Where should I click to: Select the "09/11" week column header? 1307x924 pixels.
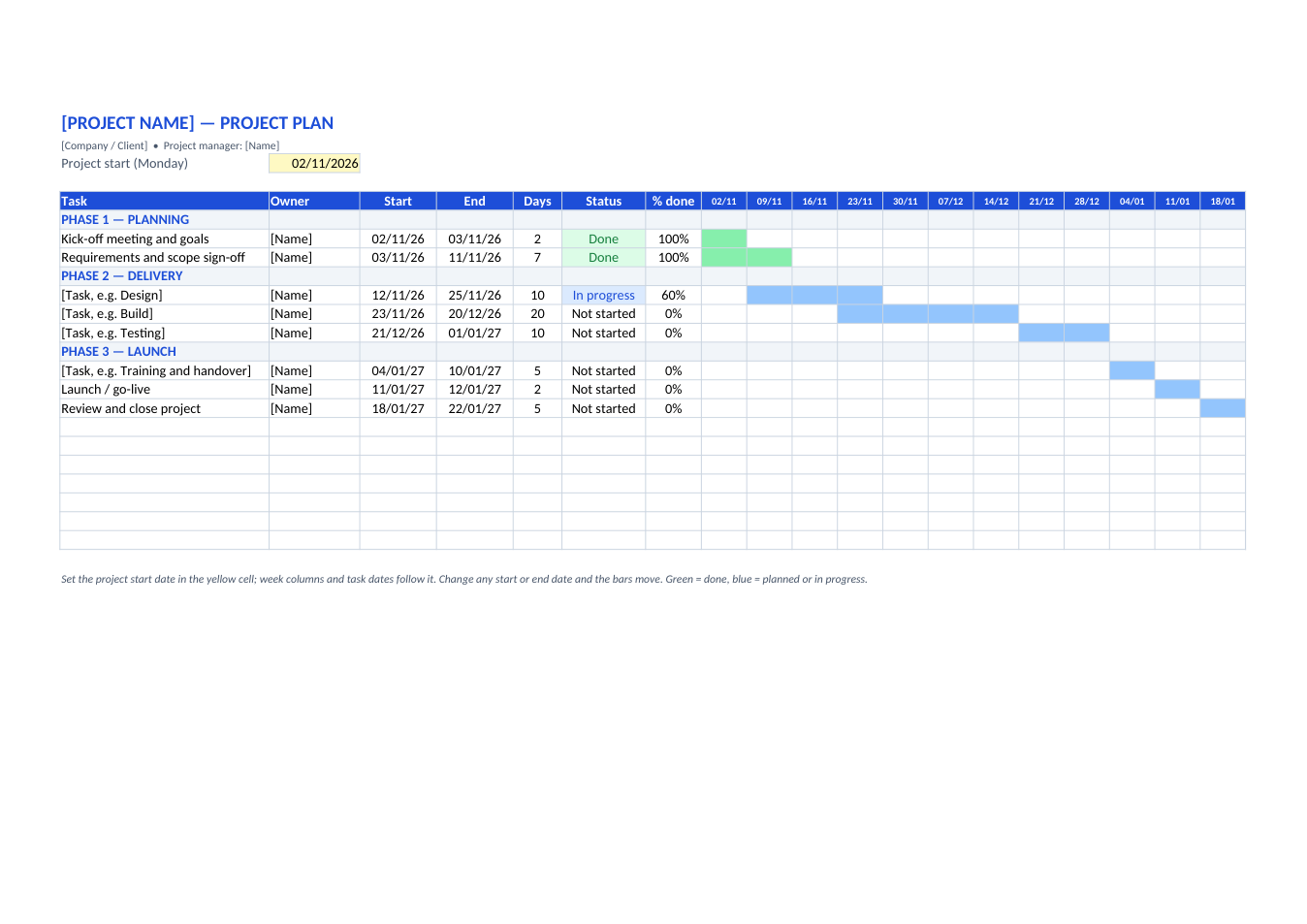pyautogui.click(x=769, y=201)
